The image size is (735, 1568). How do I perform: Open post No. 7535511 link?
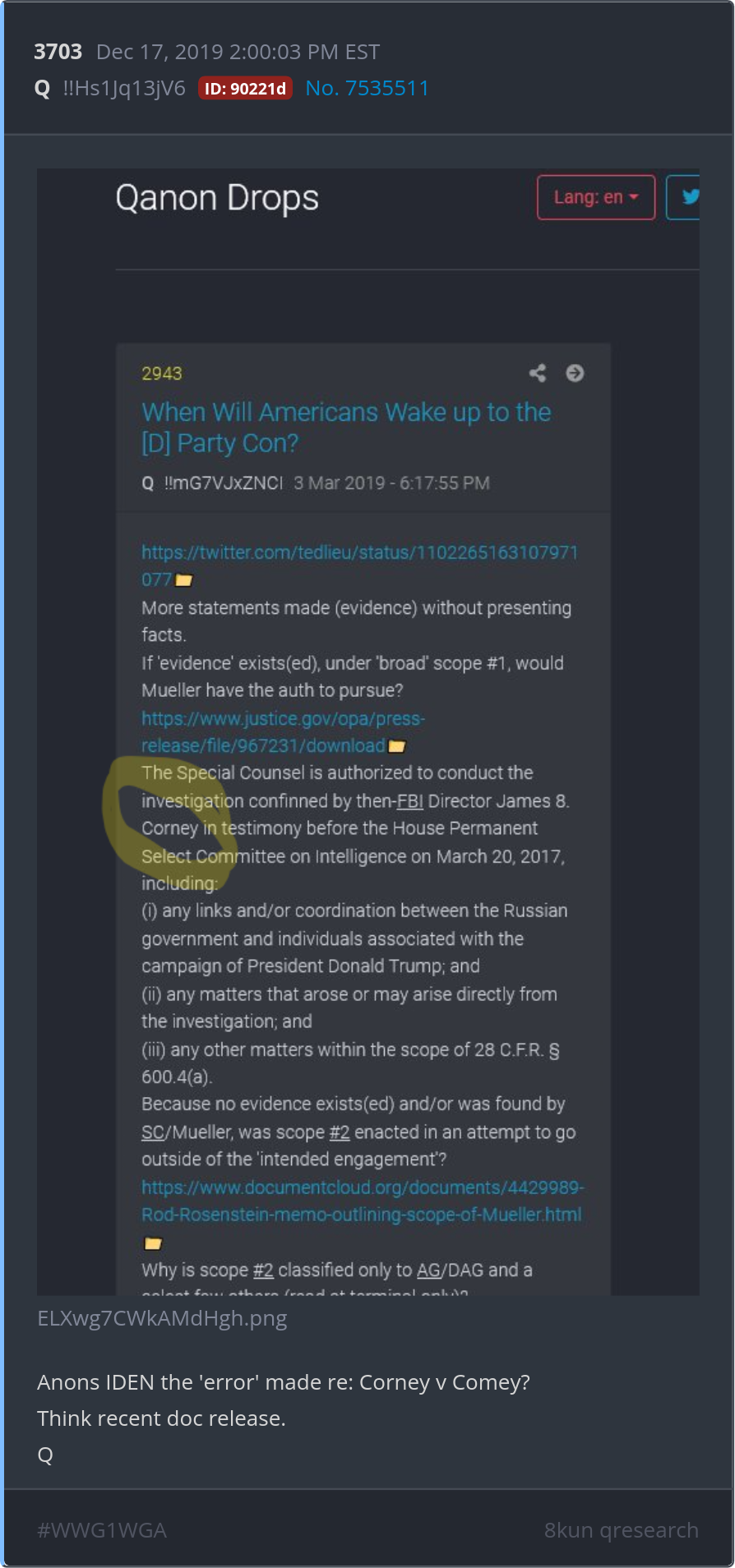point(367,88)
